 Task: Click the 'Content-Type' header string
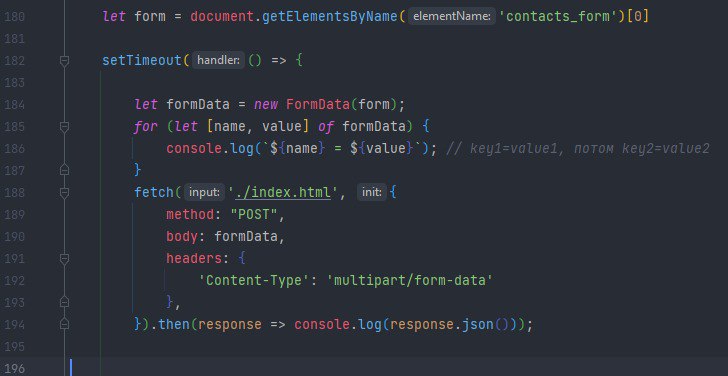coord(254,280)
